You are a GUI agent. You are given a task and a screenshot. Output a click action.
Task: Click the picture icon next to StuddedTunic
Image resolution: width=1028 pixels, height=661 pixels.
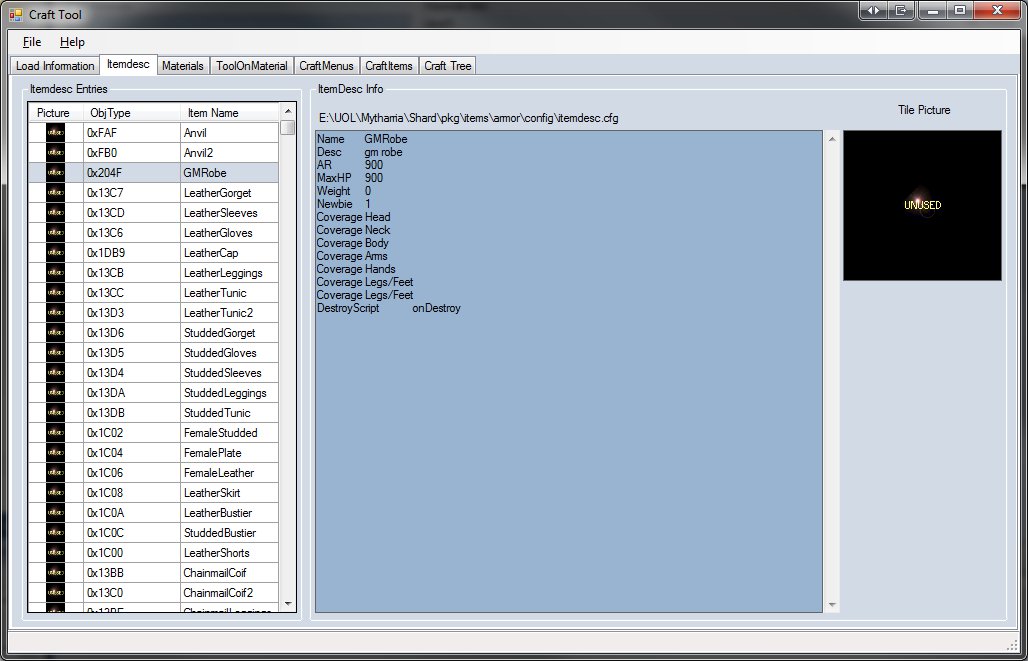click(55, 413)
